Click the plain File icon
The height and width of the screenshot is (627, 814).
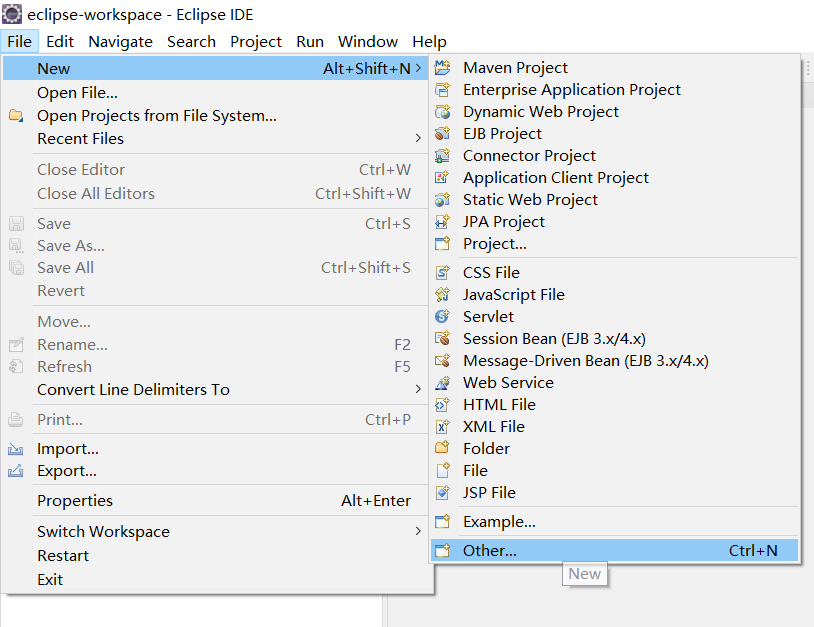442,470
